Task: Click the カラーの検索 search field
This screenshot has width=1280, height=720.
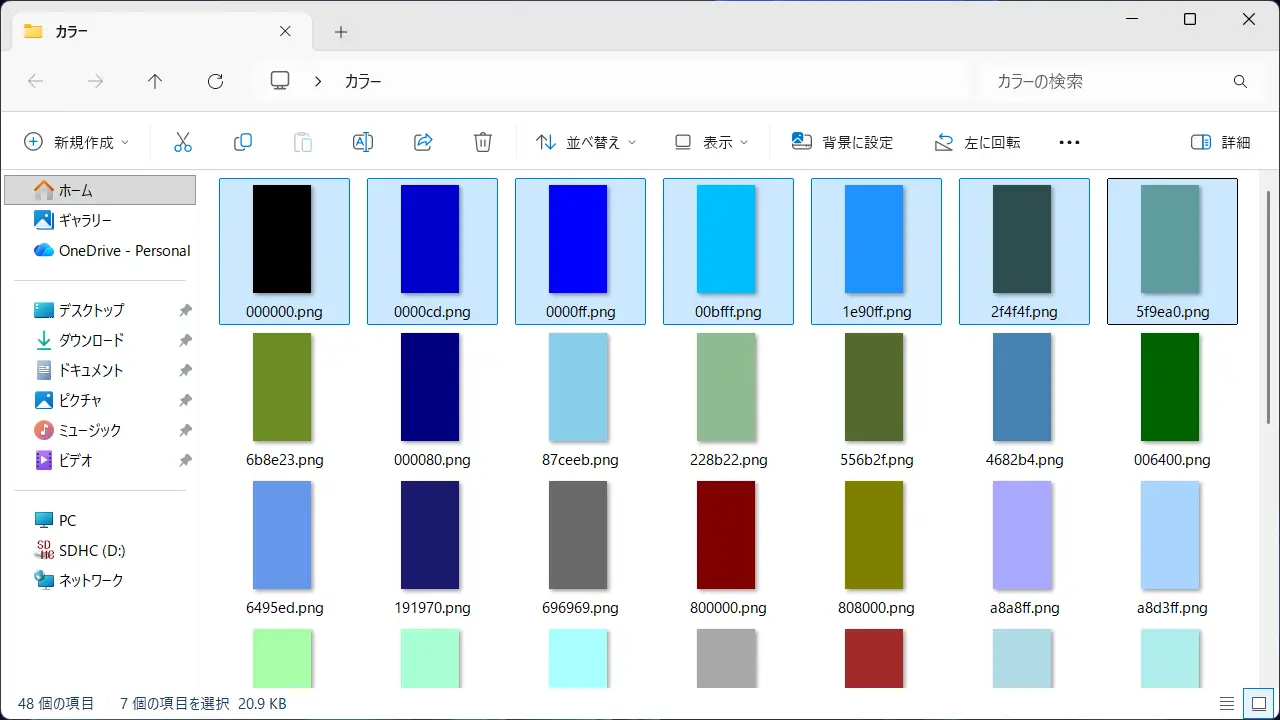Action: tap(1105, 82)
